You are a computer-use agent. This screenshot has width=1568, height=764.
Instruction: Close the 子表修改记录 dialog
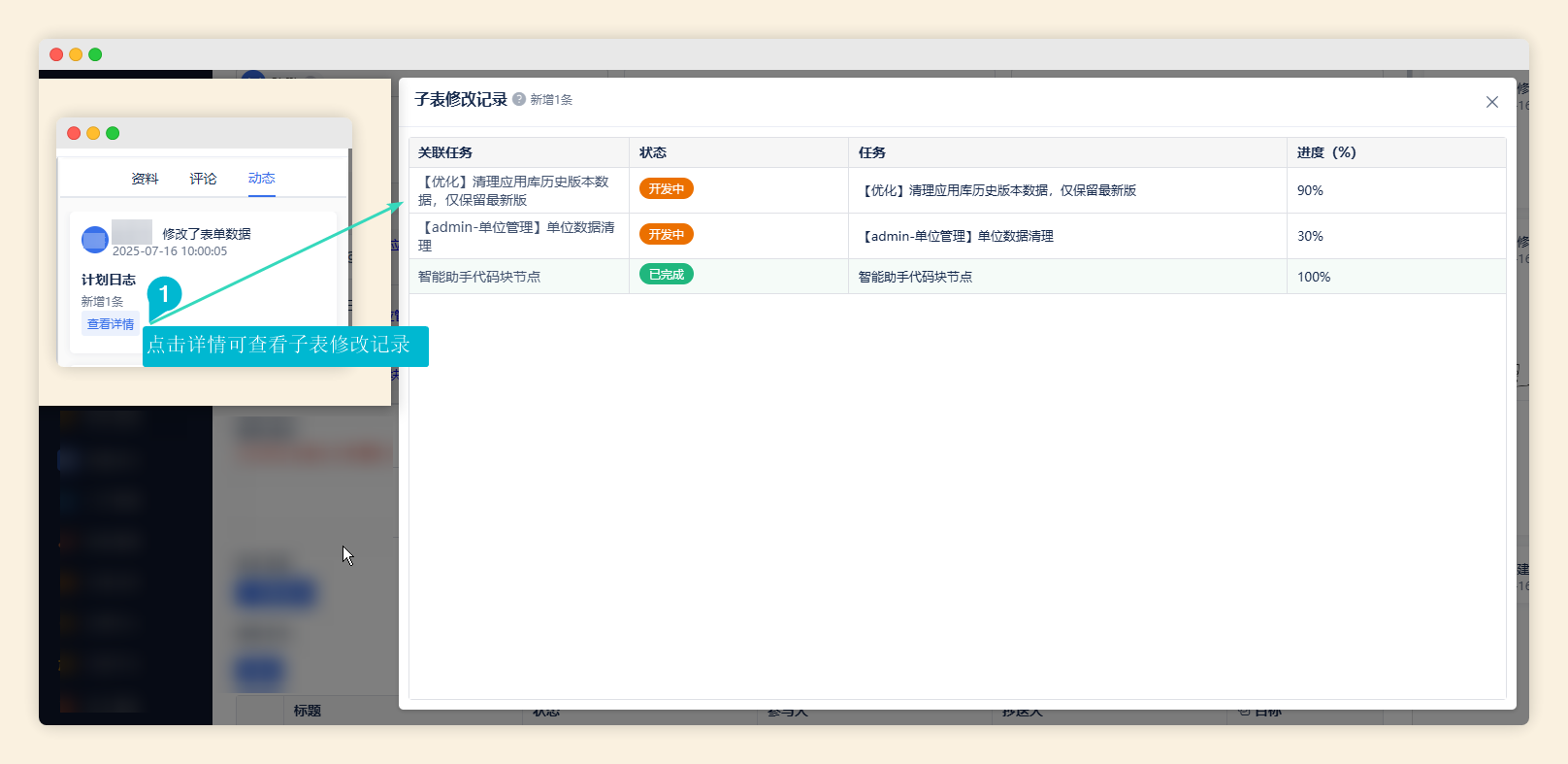[x=1491, y=102]
